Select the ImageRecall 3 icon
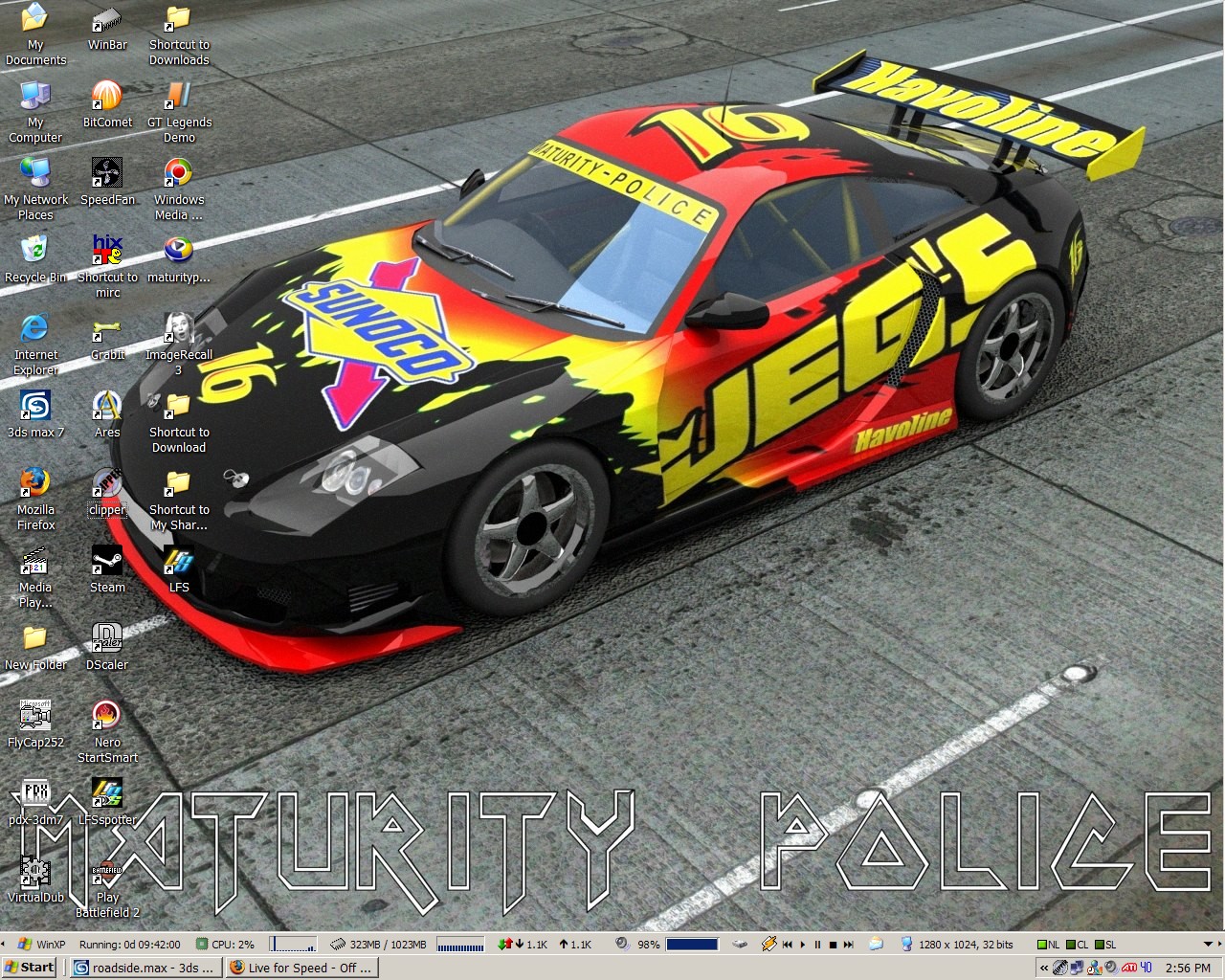This screenshot has height=980, width=1225. click(x=179, y=345)
